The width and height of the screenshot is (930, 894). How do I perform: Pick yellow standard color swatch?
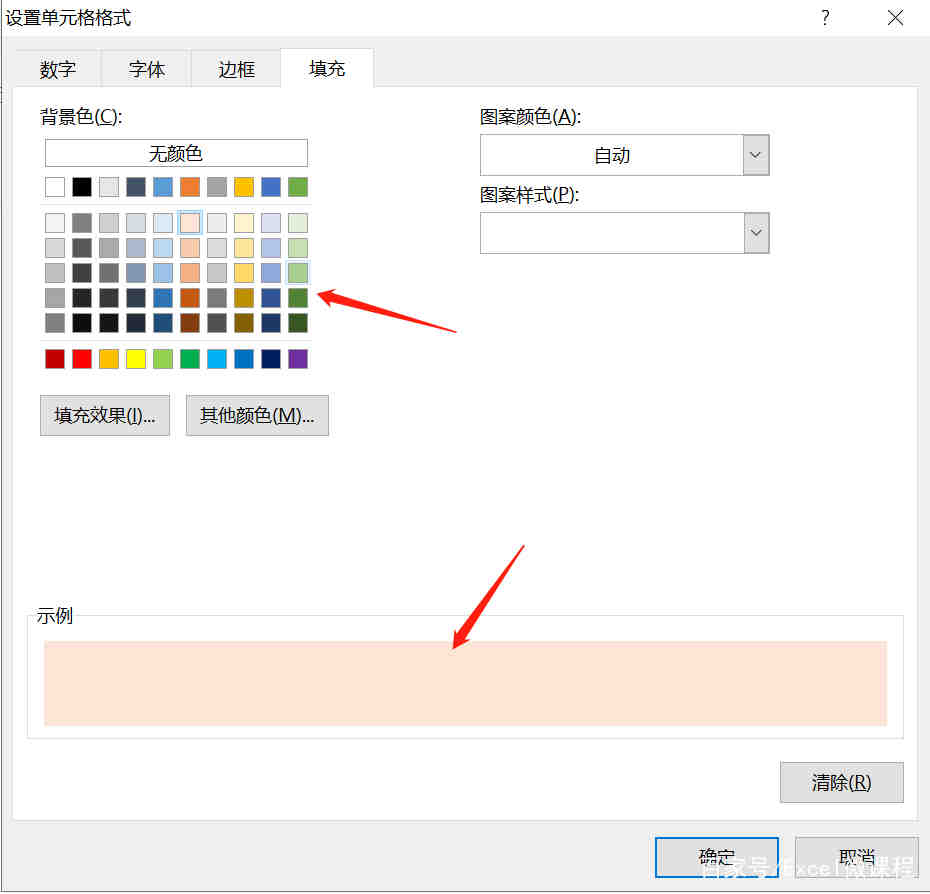tap(136, 359)
